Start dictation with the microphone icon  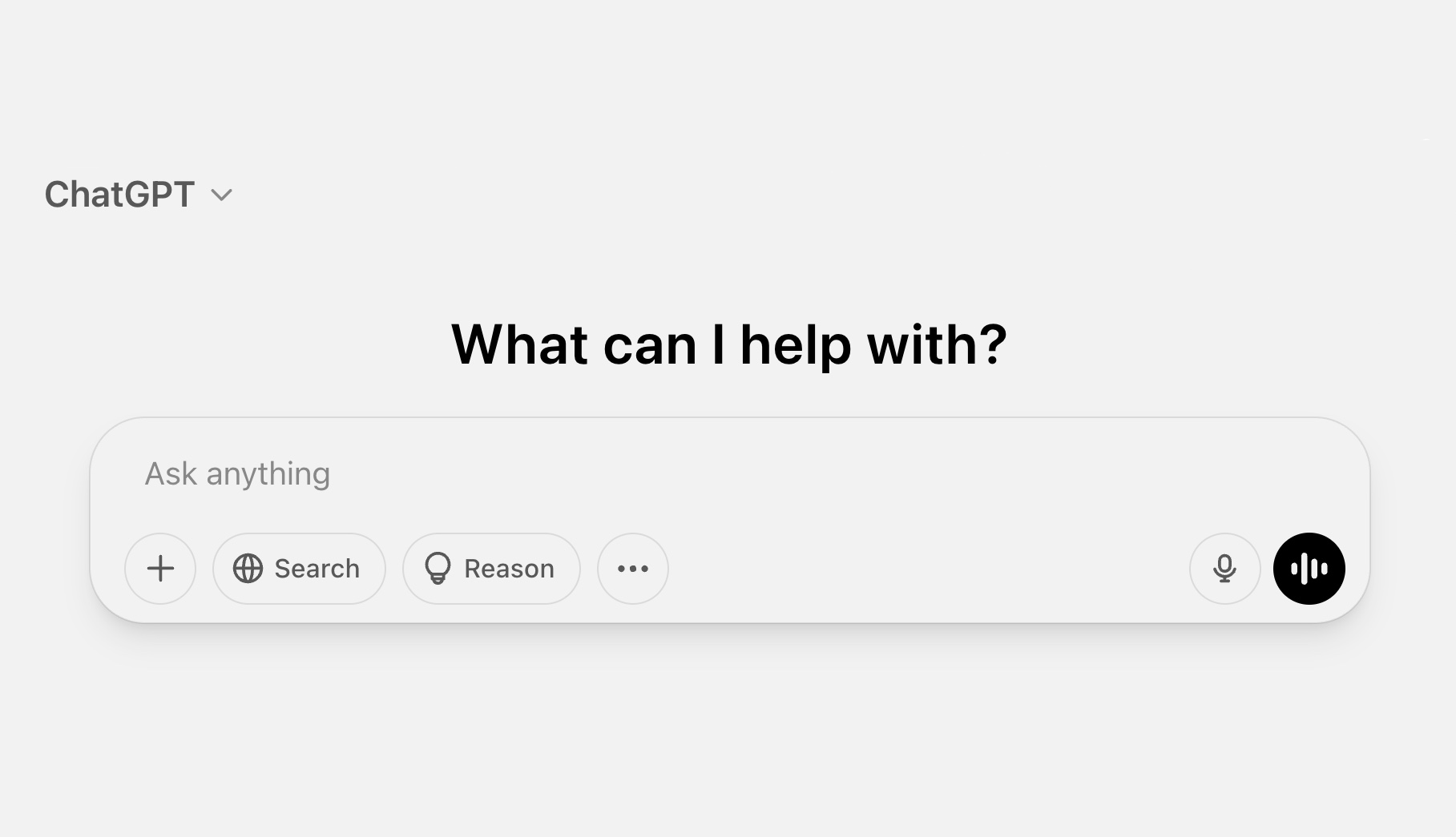click(1224, 569)
